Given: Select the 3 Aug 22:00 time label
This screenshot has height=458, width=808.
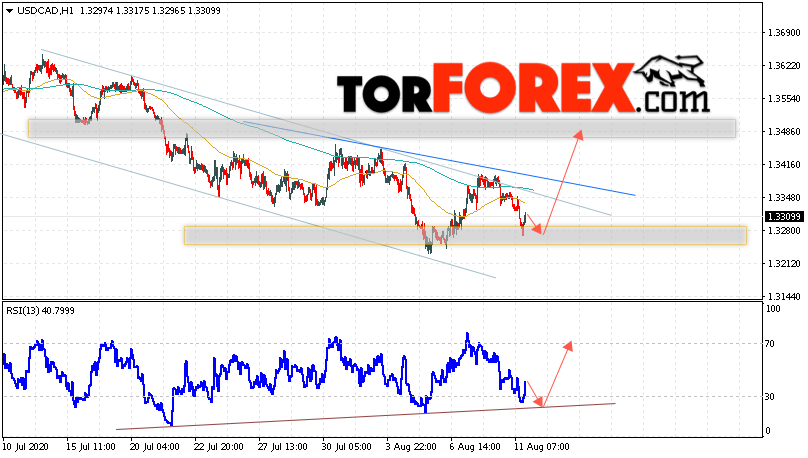Looking at the screenshot, I should click(412, 447).
